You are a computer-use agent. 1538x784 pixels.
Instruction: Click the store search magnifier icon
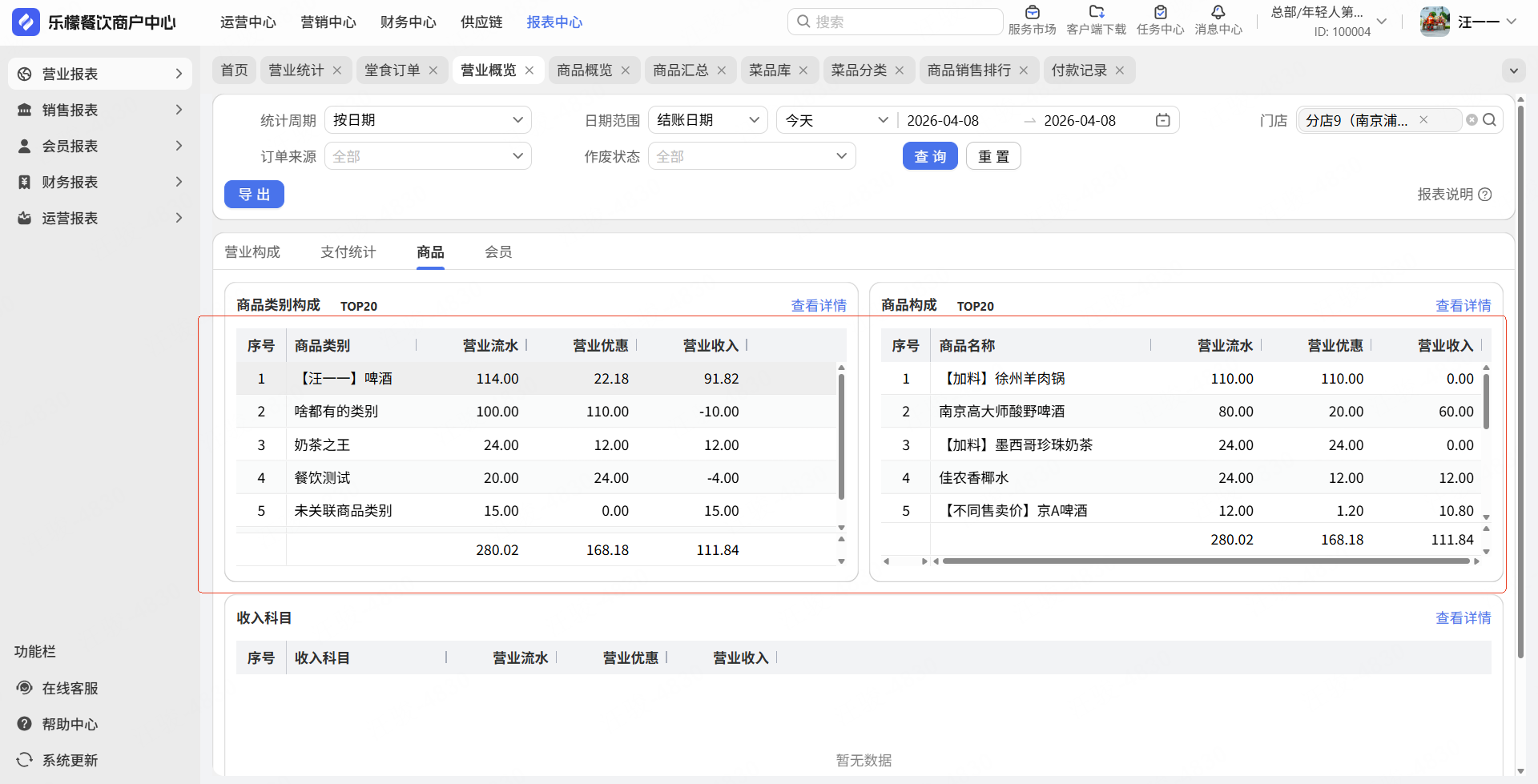pyautogui.click(x=1489, y=120)
